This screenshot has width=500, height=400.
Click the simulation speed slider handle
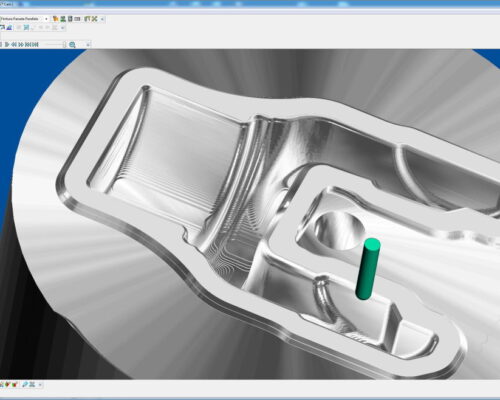point(65,44)
